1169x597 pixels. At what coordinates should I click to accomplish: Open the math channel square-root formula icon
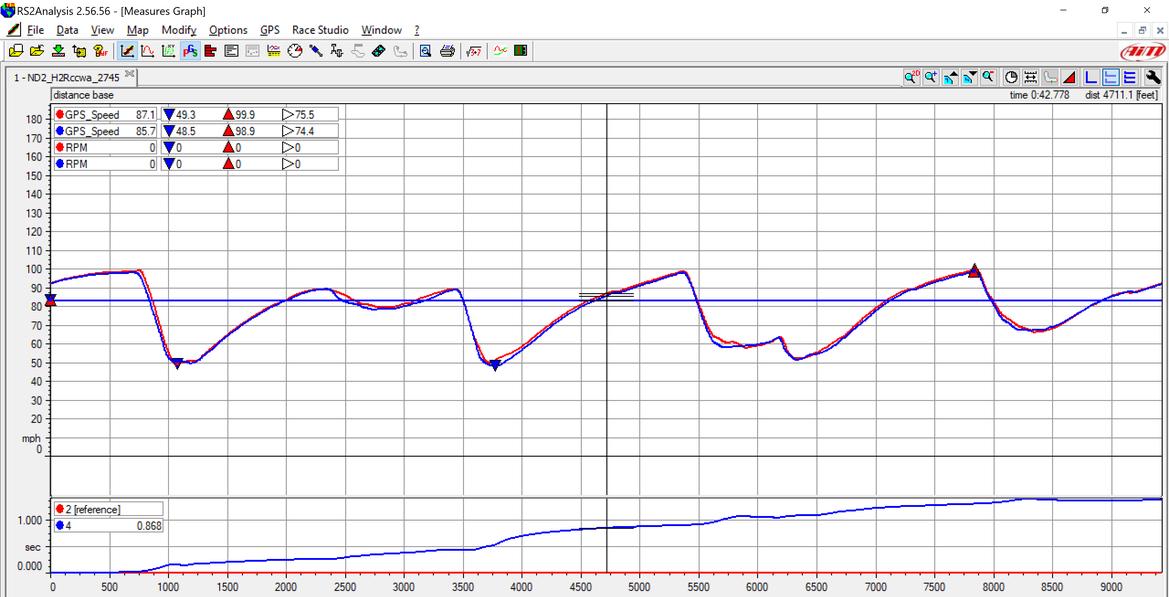[474, 51]
